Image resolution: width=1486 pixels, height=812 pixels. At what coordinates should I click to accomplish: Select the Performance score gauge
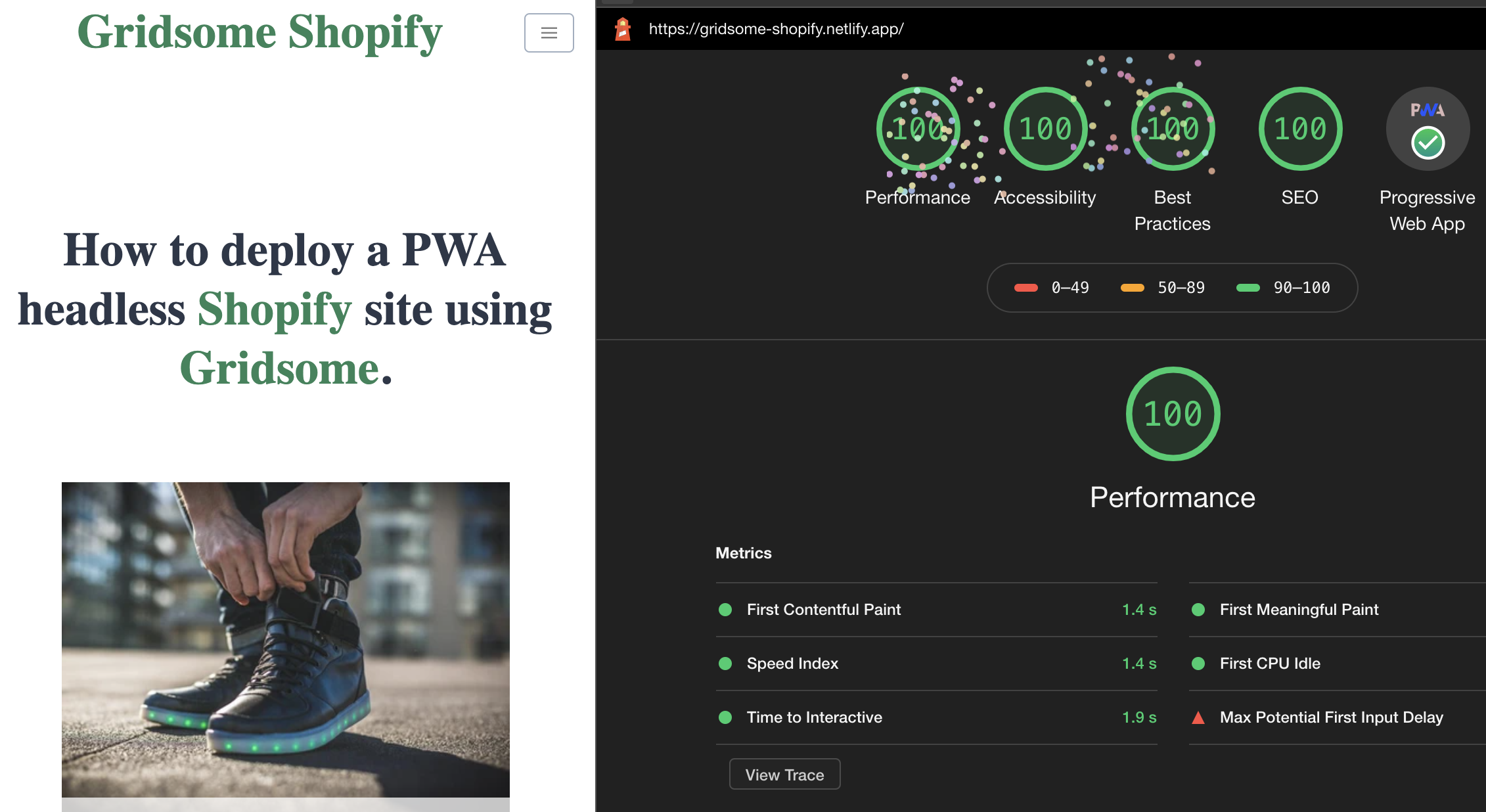918,129
